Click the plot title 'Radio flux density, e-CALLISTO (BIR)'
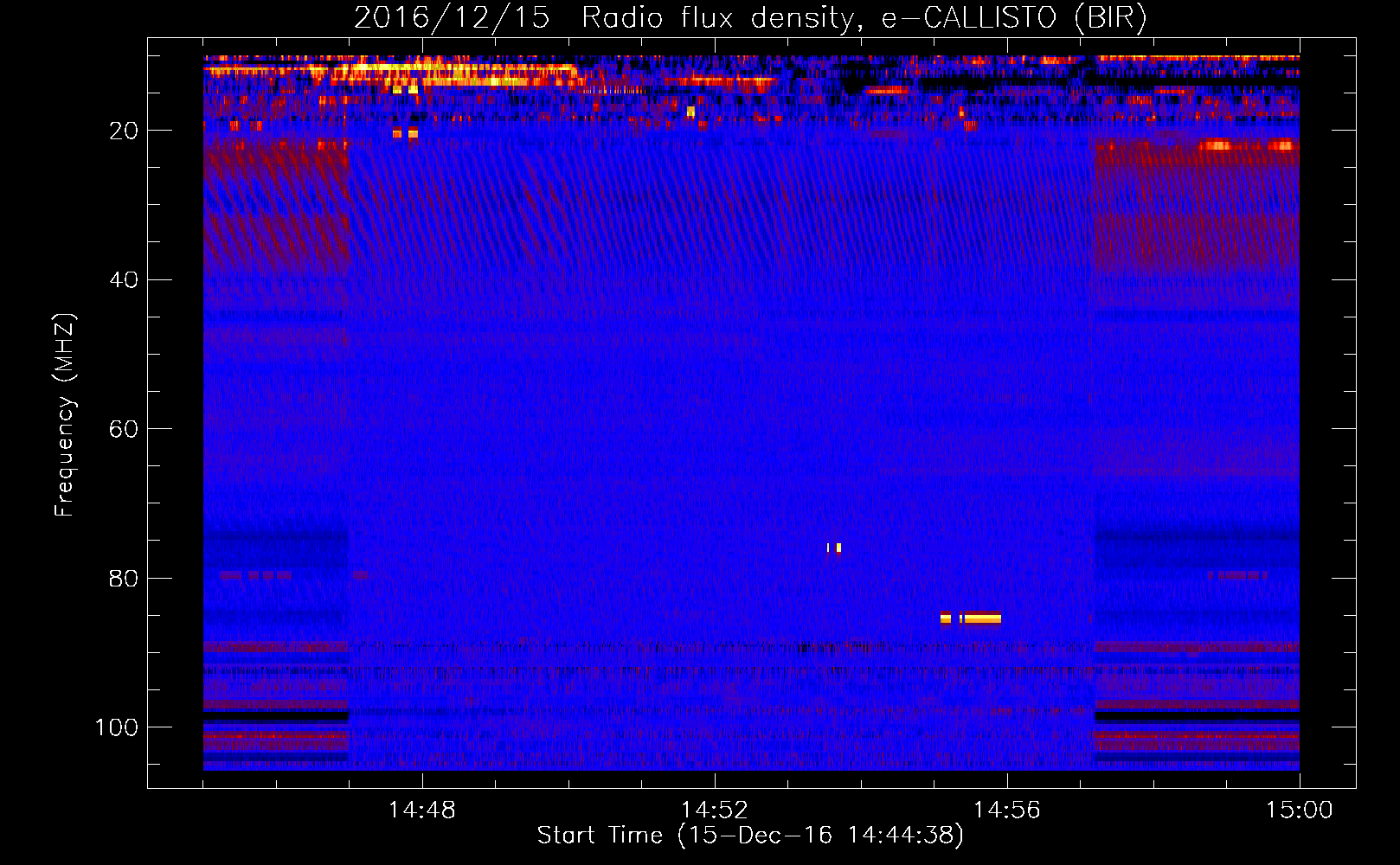This screenshot has height=865, width=1400. 864,18
